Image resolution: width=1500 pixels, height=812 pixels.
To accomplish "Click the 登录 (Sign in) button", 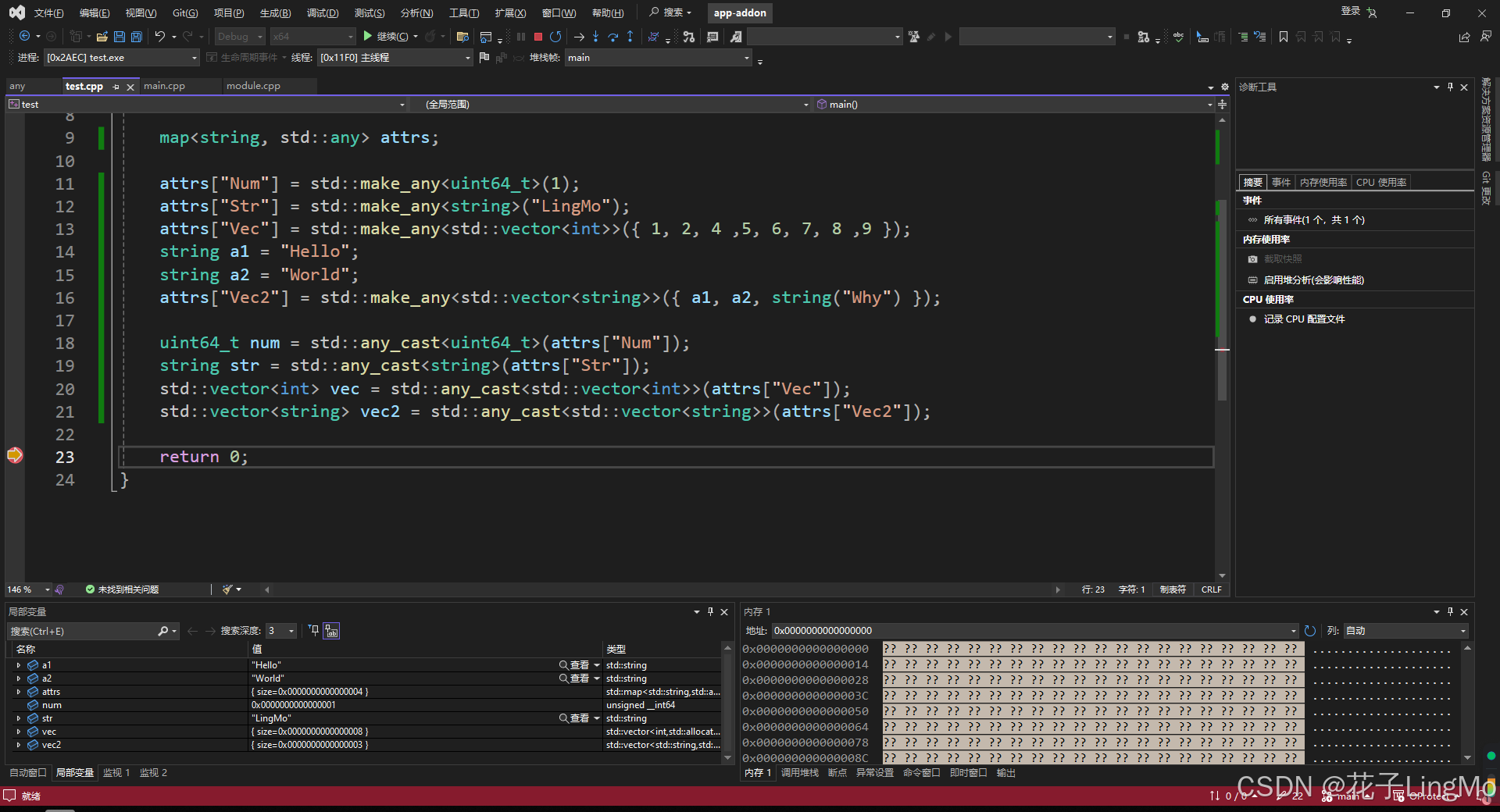I will tap(1351, 11).
